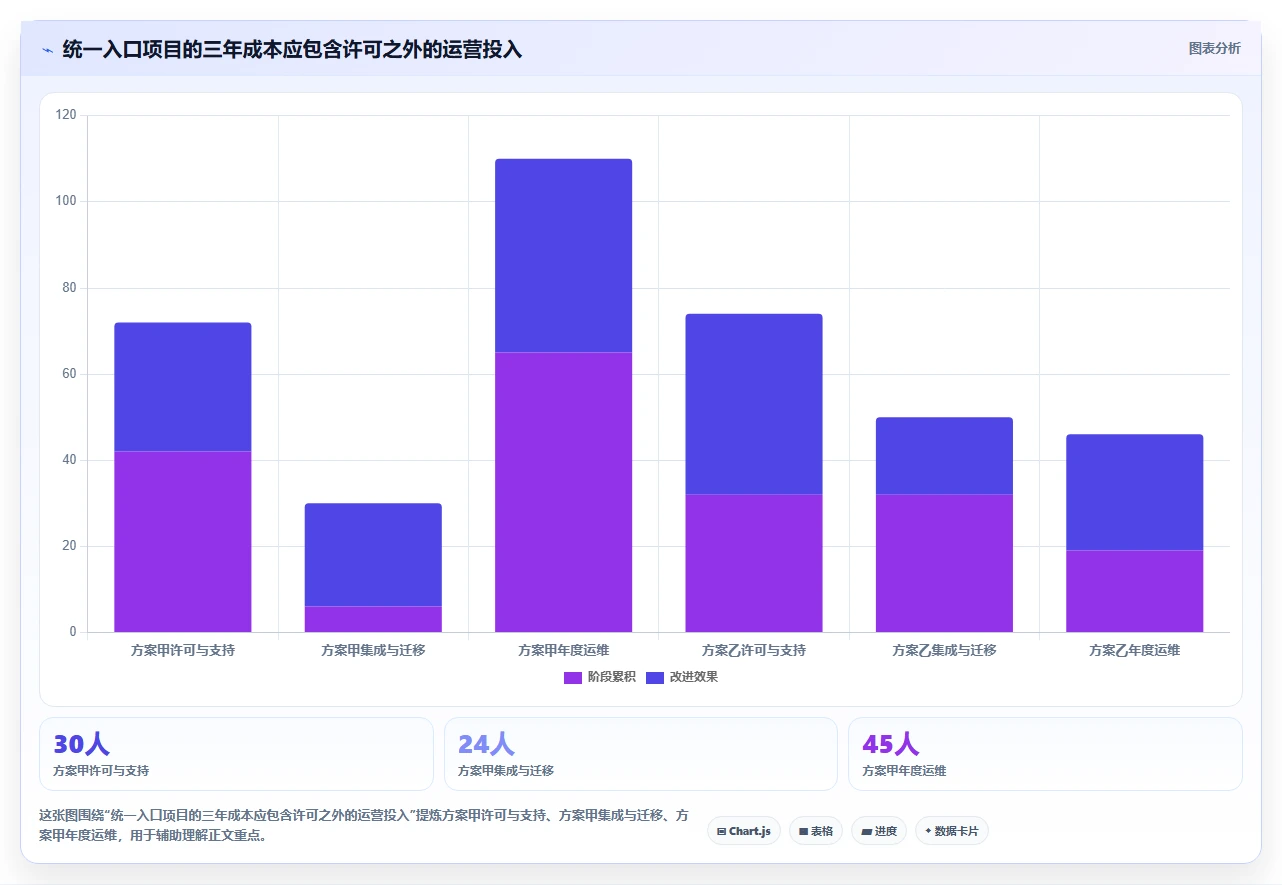Click the blue segment of the 方案甲许可与支持 bar
This screenshot has width=1282, height=885.
183,387
